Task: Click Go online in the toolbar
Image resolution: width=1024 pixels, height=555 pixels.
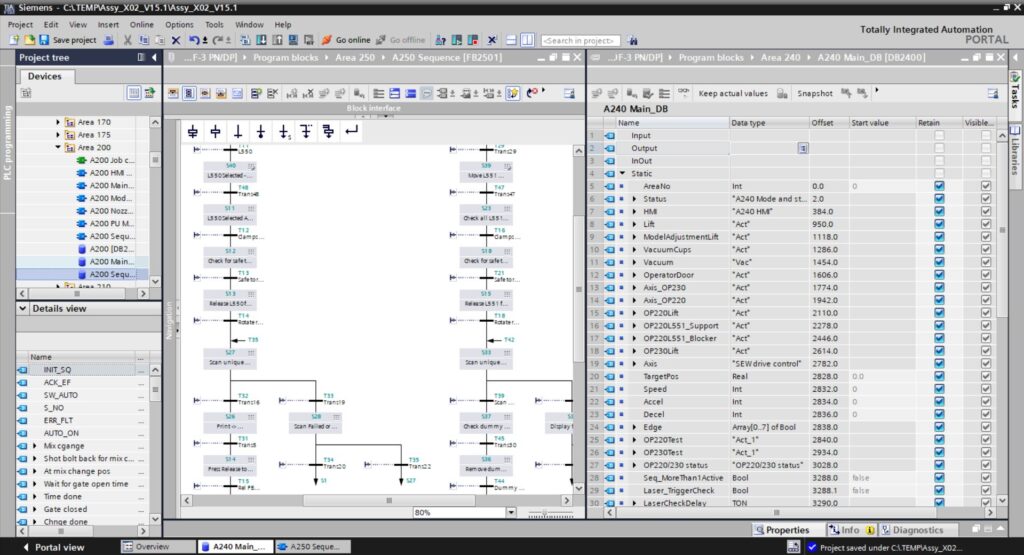Action: [x=346, y=40]
